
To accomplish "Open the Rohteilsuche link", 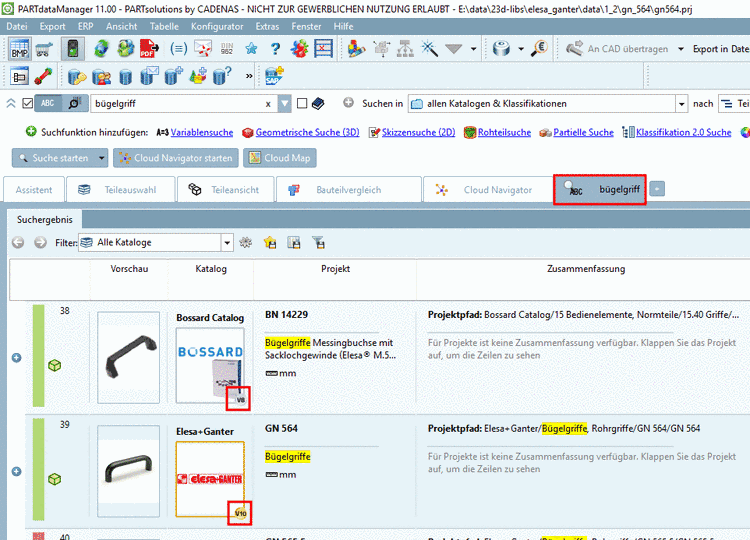I will (504, 132).
